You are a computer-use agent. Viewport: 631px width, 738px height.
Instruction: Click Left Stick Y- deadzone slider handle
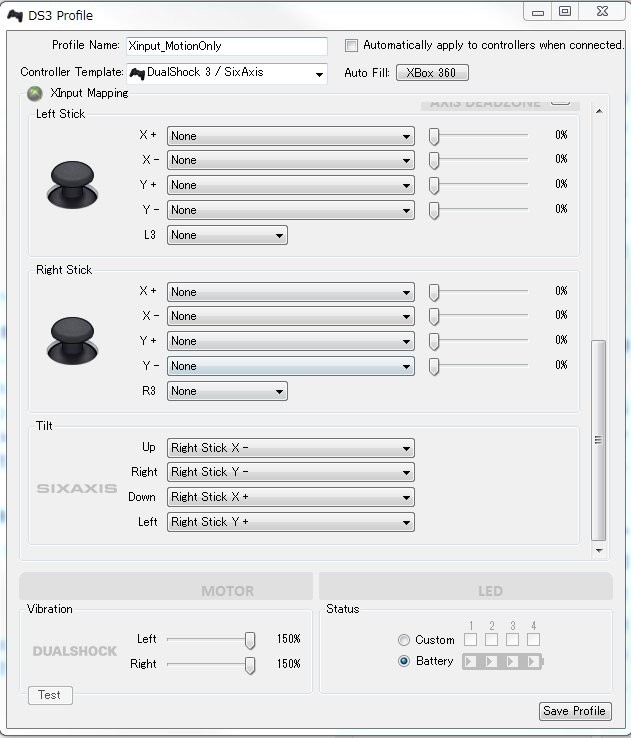[x=434, y=210]
